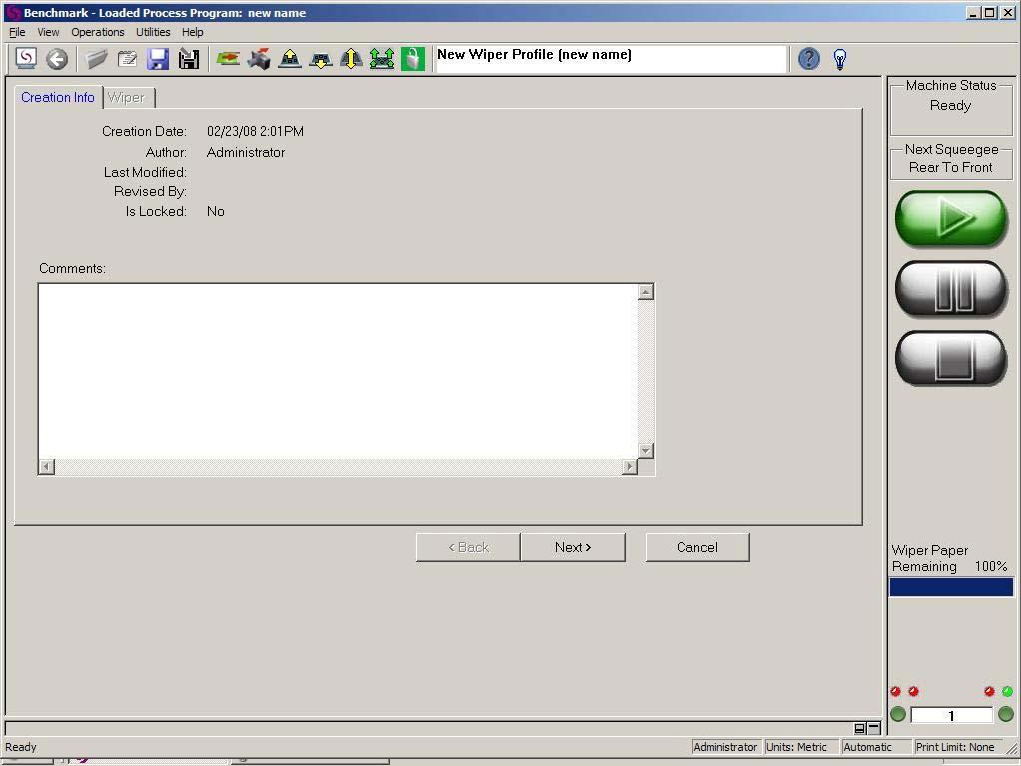Click the blue floppy save icon
Screen dimensions: 1021x766
[158, 59]
